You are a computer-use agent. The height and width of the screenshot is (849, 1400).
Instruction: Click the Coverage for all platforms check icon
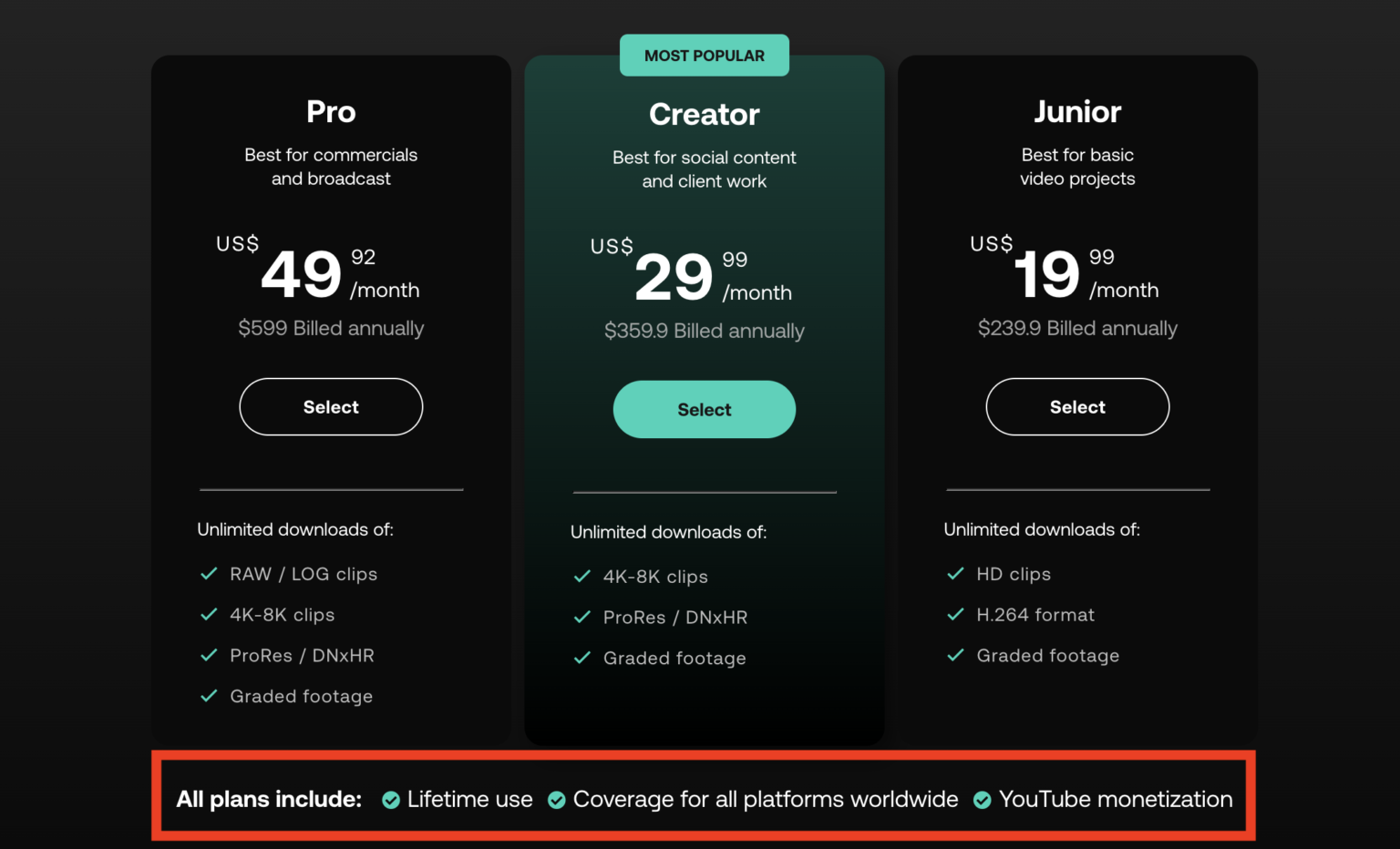tap(557, 799)
